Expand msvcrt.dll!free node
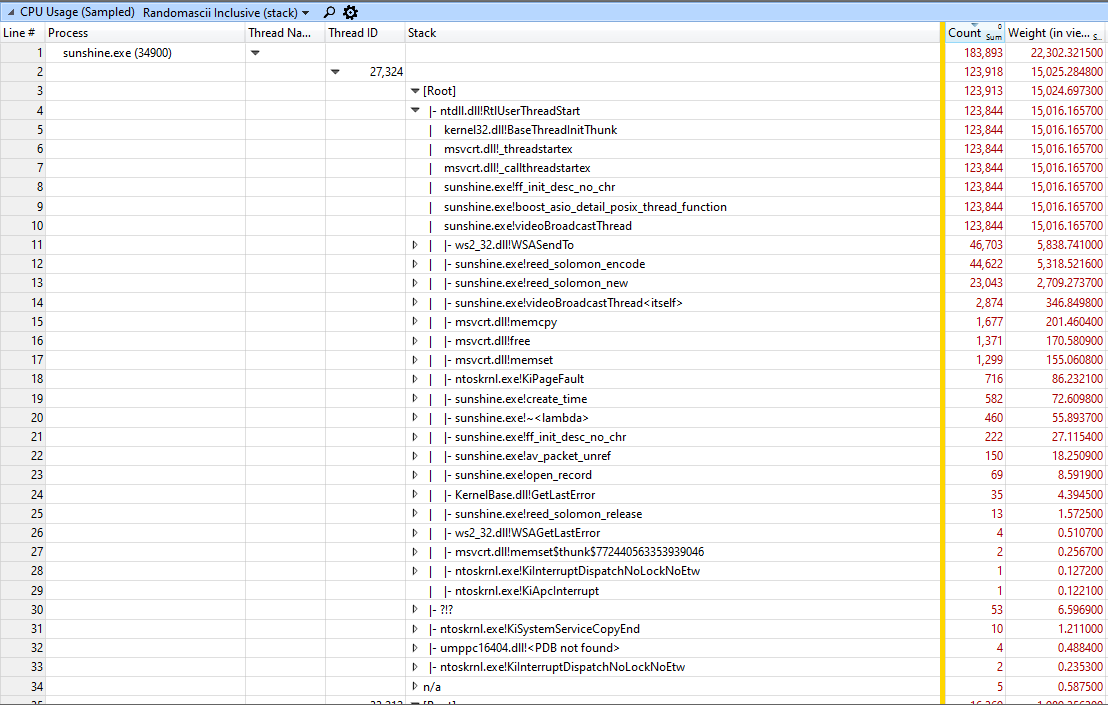Screen dimensions: 1108x705 coord(415,340)
